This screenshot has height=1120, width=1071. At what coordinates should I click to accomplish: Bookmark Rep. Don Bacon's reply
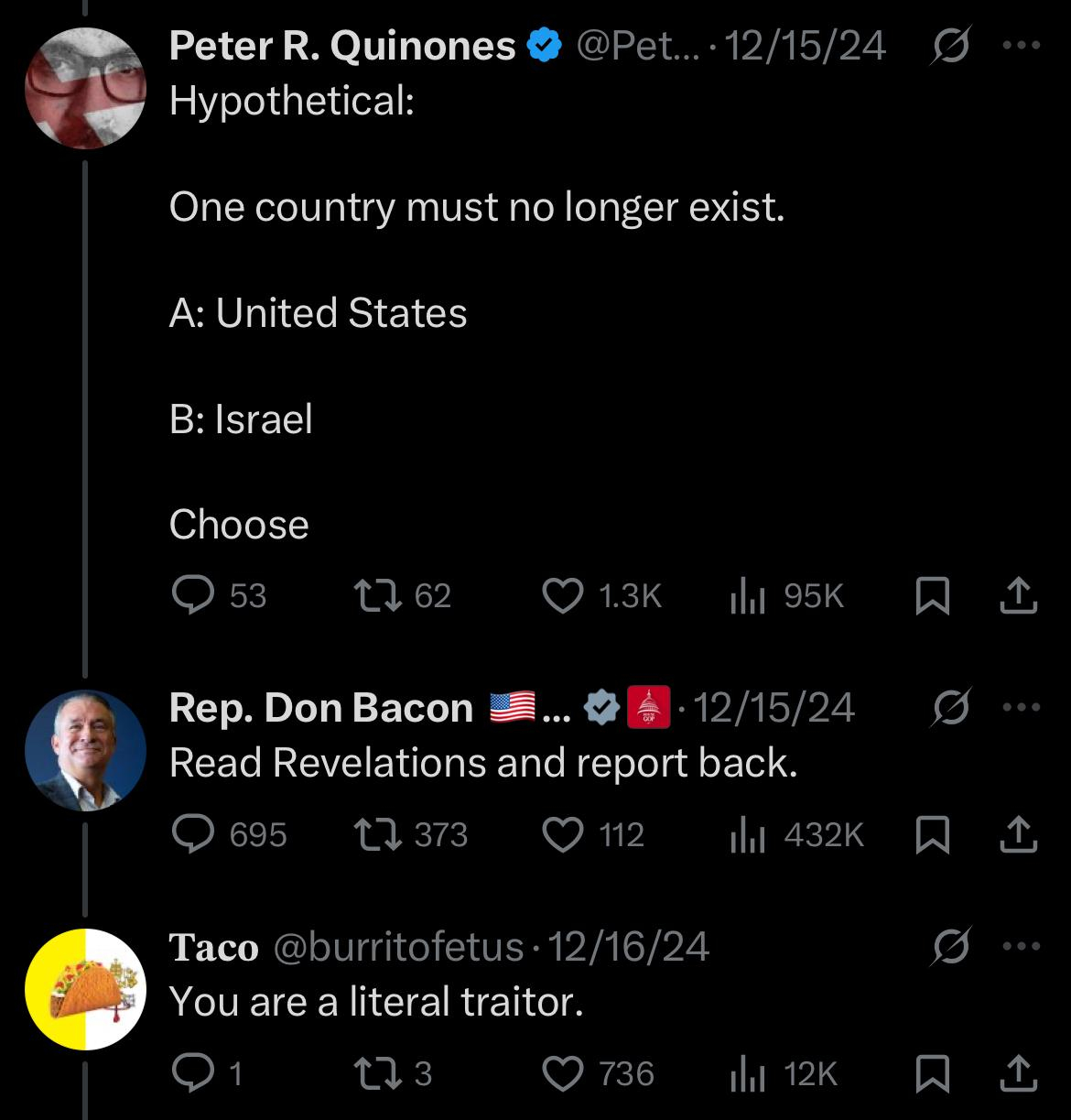pos(932,835)
